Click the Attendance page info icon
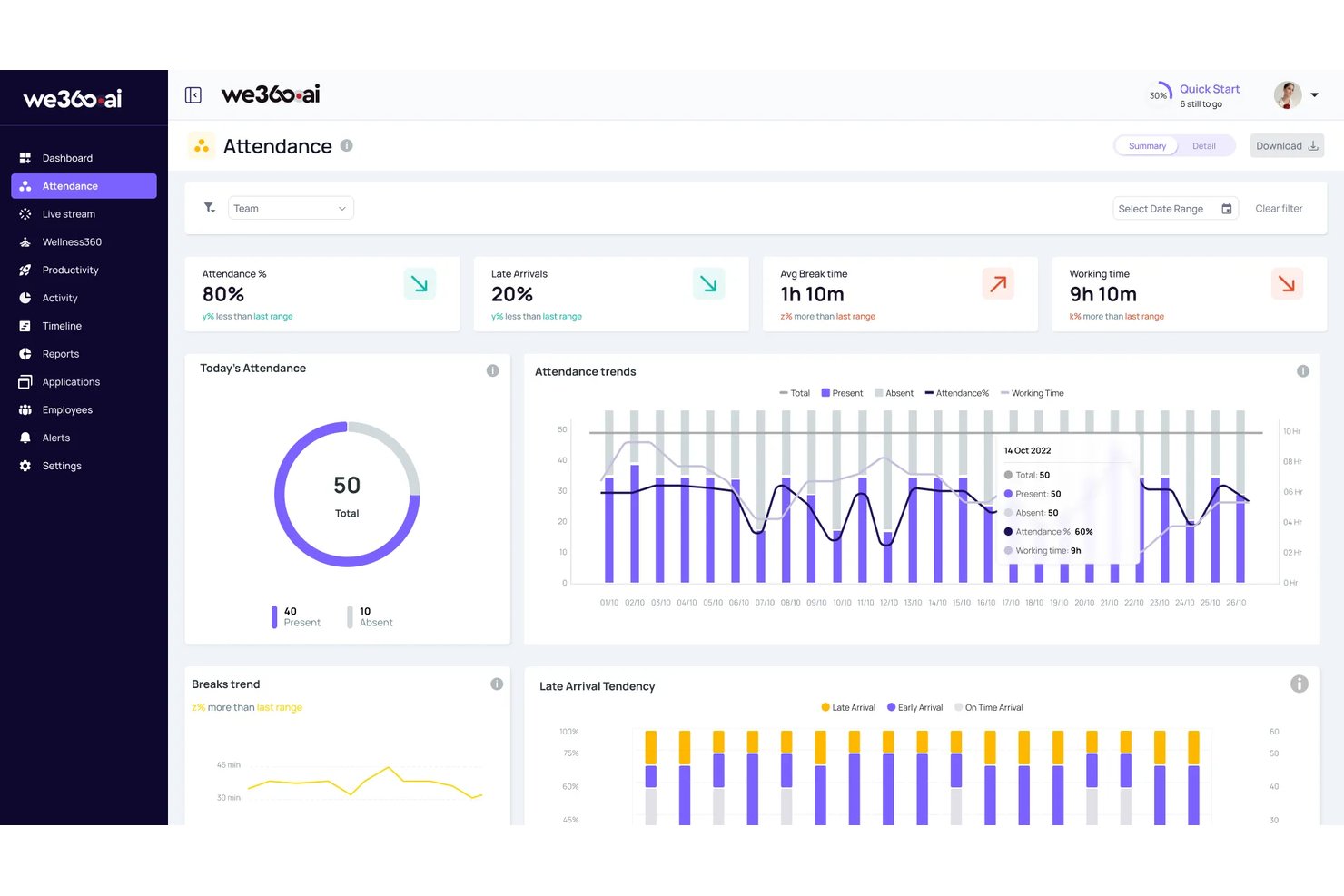Screen dimensions: 1344x896 pos(347,145)
